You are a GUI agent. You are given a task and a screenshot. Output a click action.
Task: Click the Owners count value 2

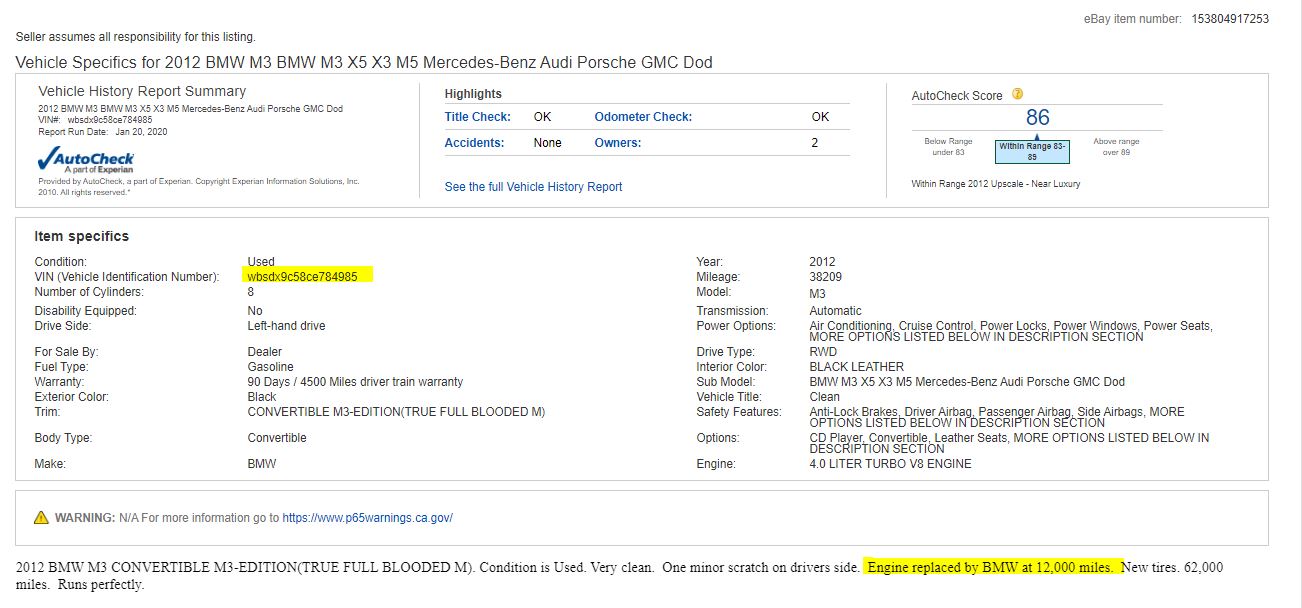tap(815, 143)
